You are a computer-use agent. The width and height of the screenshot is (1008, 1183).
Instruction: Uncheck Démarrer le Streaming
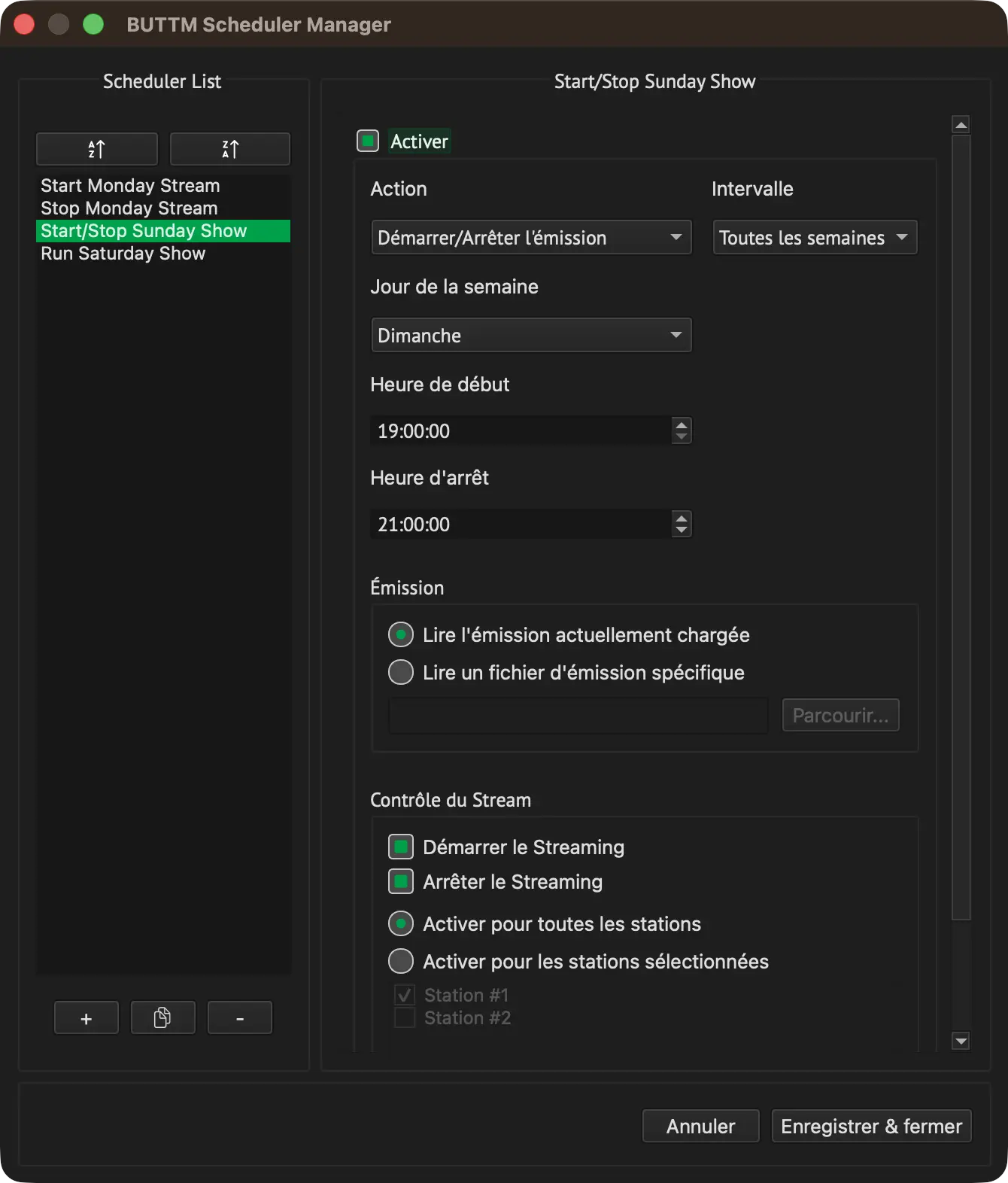pos(401,847)
